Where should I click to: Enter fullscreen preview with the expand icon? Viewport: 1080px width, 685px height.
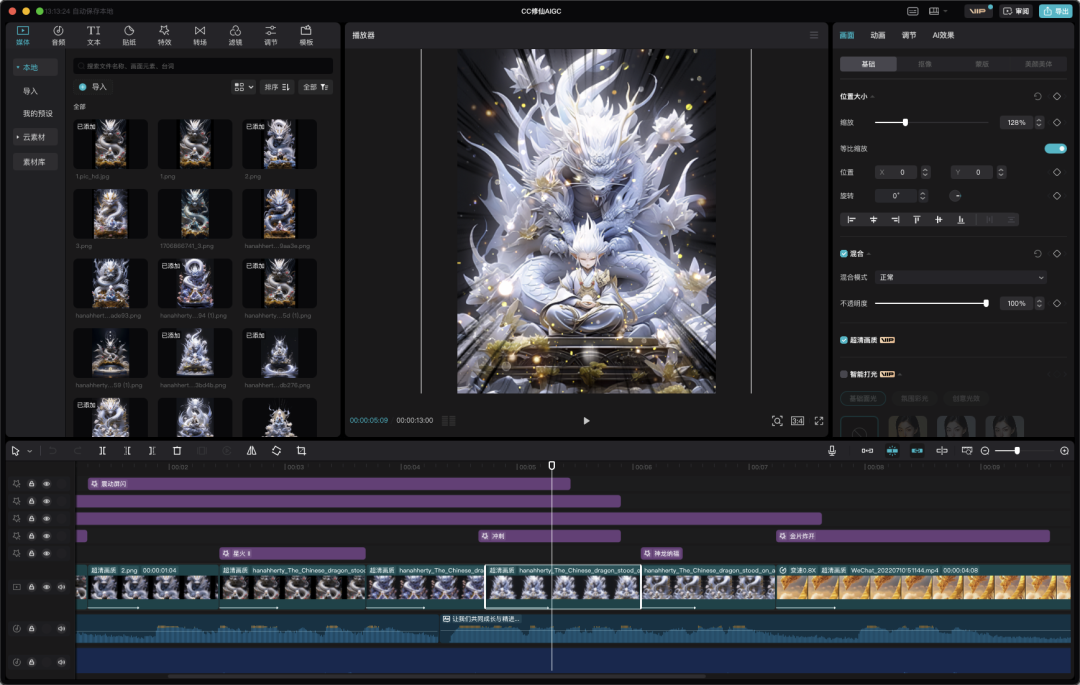click(x=819, y=421)
